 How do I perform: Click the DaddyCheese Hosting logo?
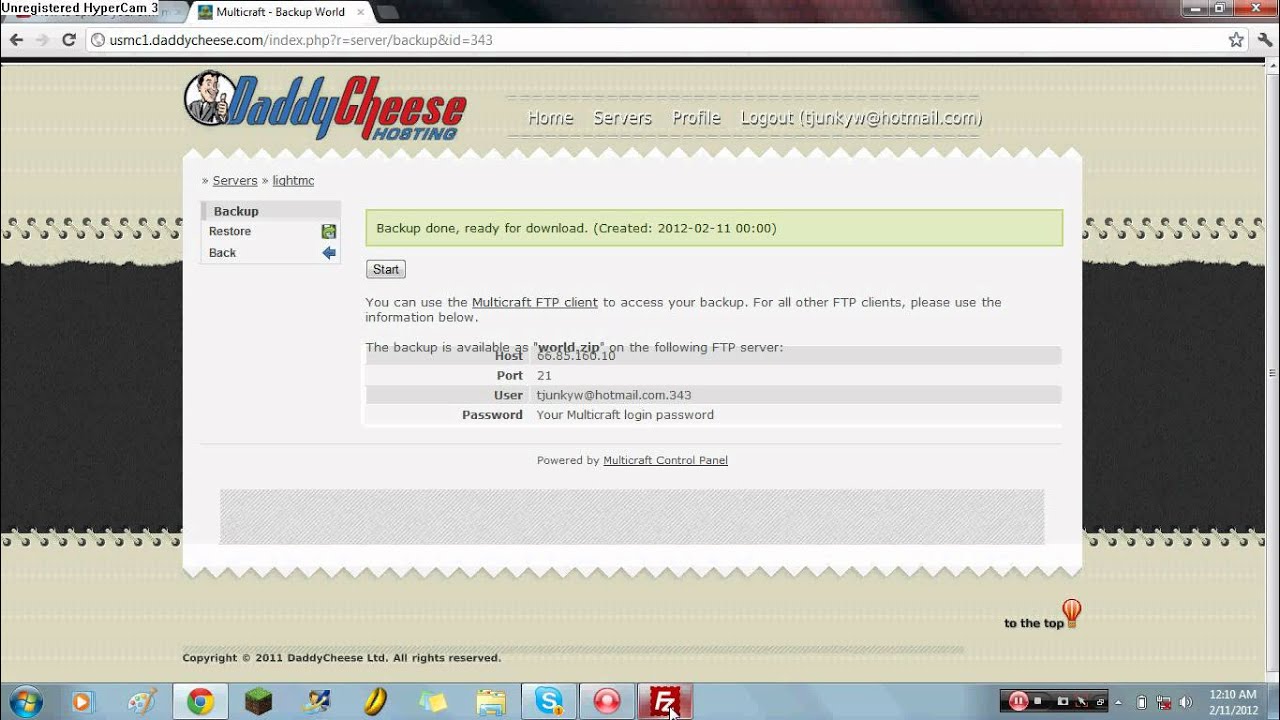pyautogui.click(x=326, y=106)
